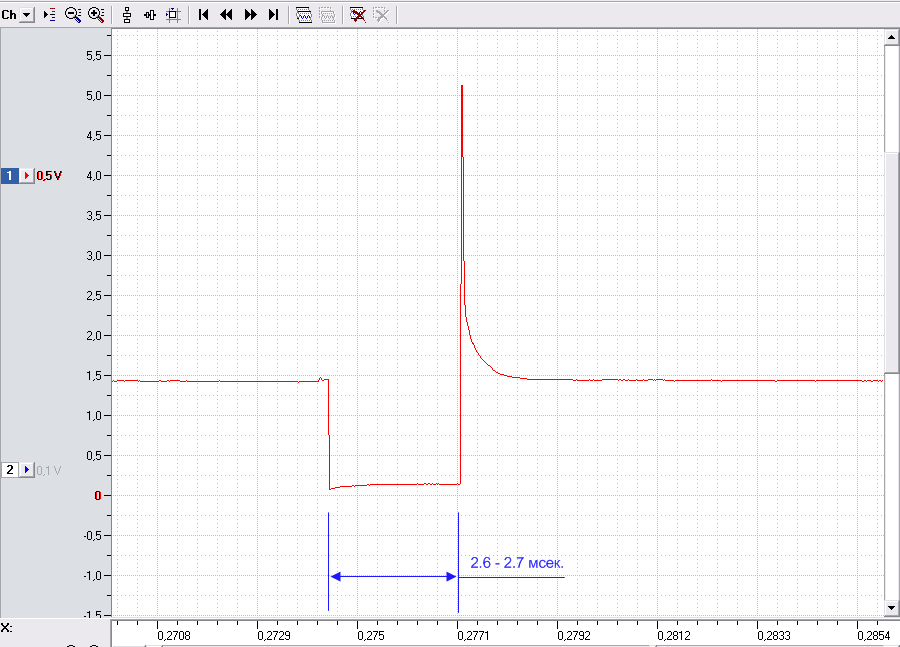Zoom in with the plus magnifier
The image size is (900, 647).
[x=96, y=15]
